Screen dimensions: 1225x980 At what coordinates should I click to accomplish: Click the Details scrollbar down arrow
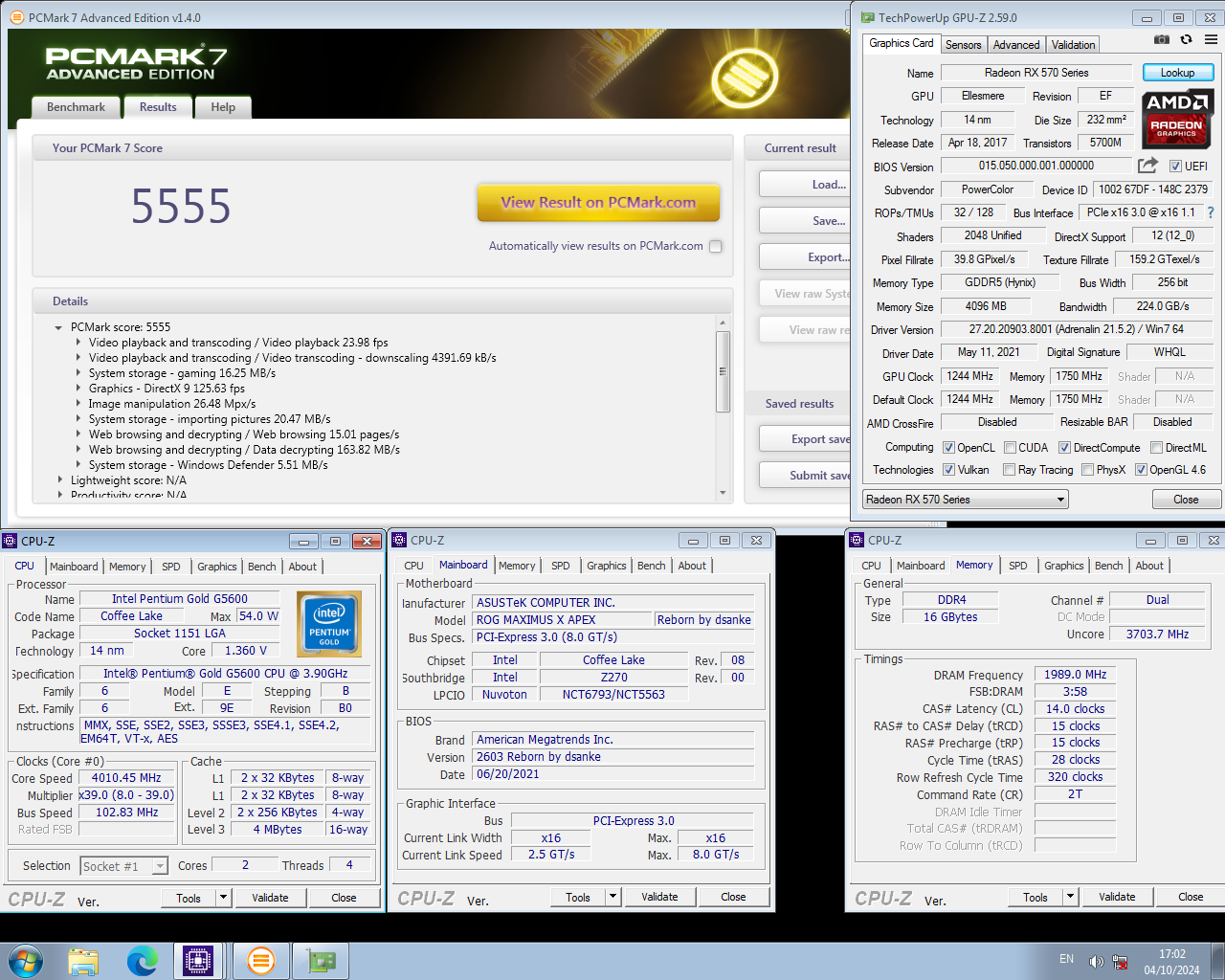click(x=723, y=494)
